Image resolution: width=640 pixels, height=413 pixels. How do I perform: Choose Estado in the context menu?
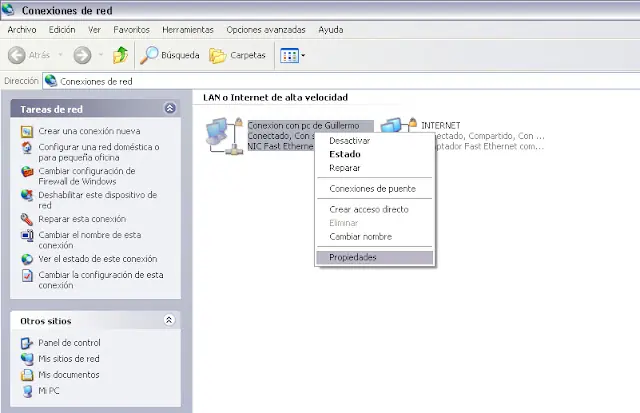[375, 154]
